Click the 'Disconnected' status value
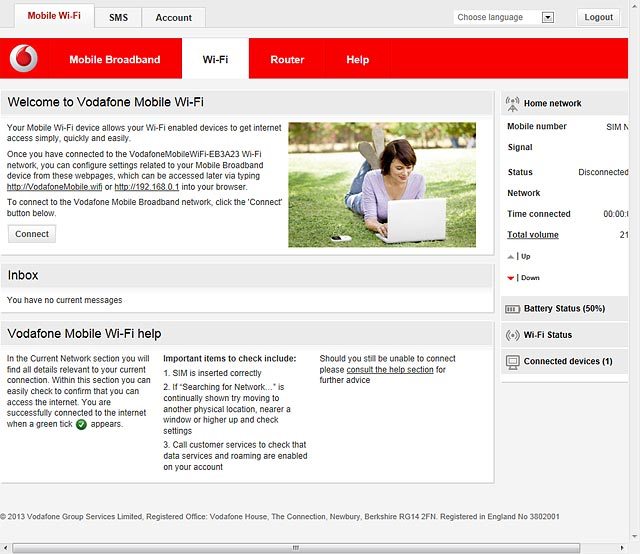The image size is (640, 554). pyautogui.click(x=603, y=172)
